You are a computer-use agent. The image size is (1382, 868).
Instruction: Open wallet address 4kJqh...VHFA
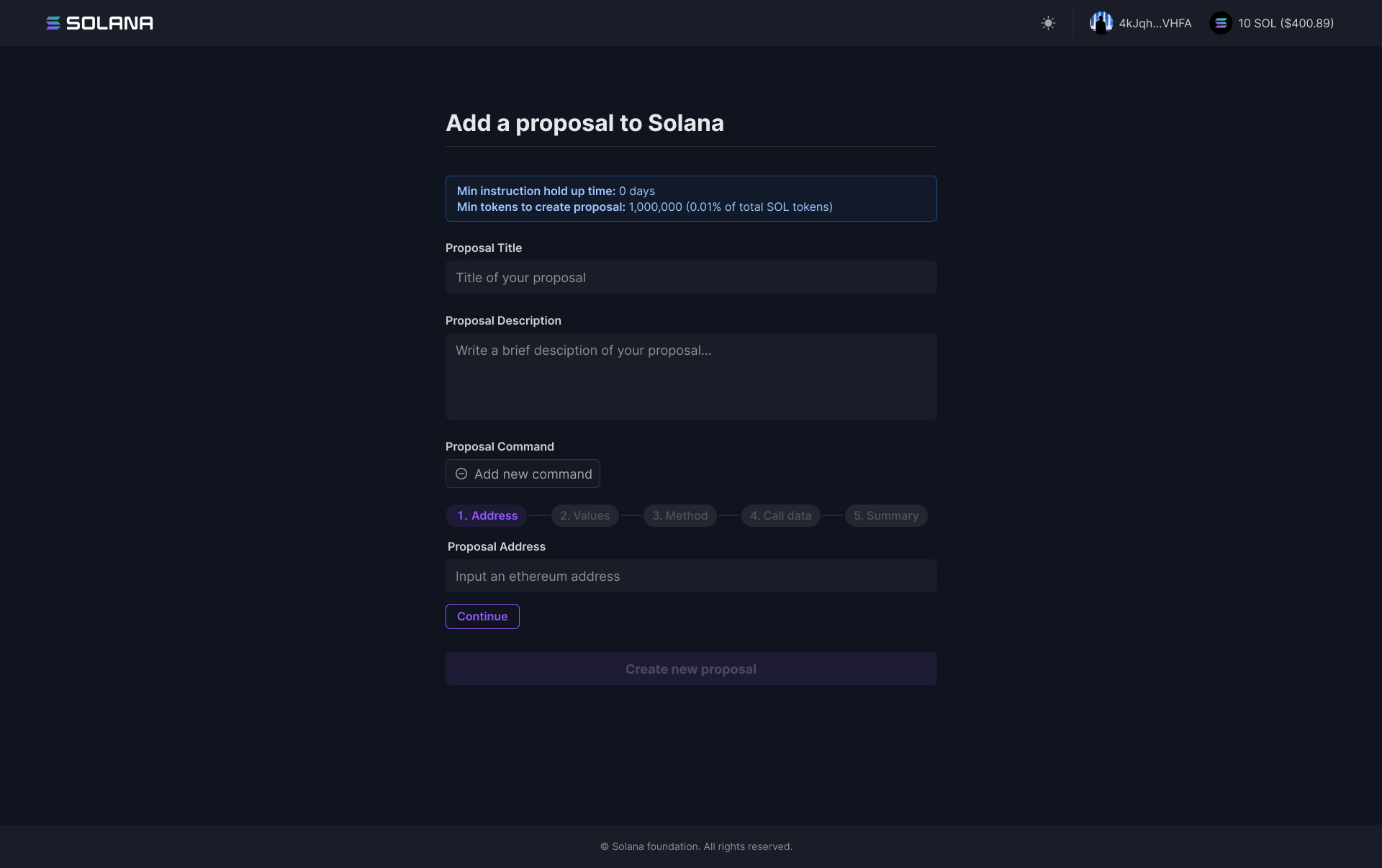[1155, 23]
